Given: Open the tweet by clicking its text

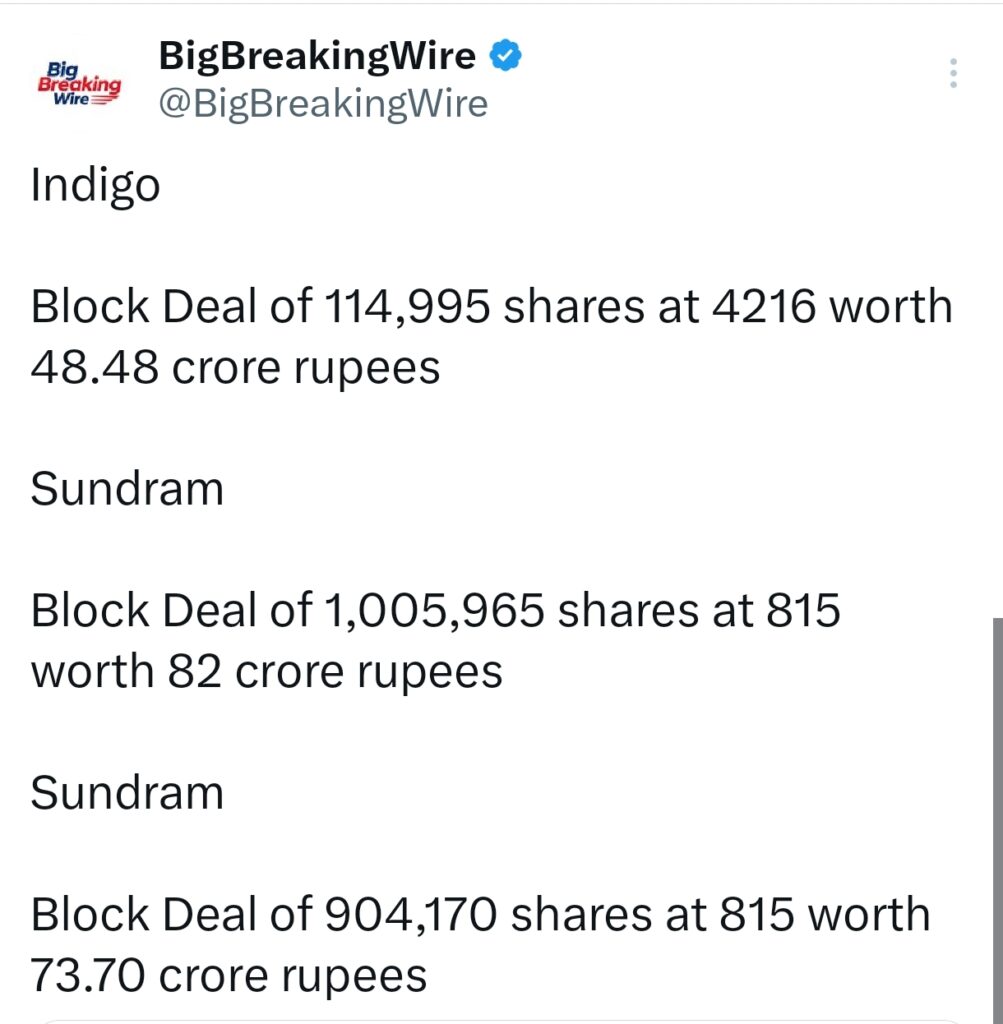Looking at the screenshot, I should [490, 335].
